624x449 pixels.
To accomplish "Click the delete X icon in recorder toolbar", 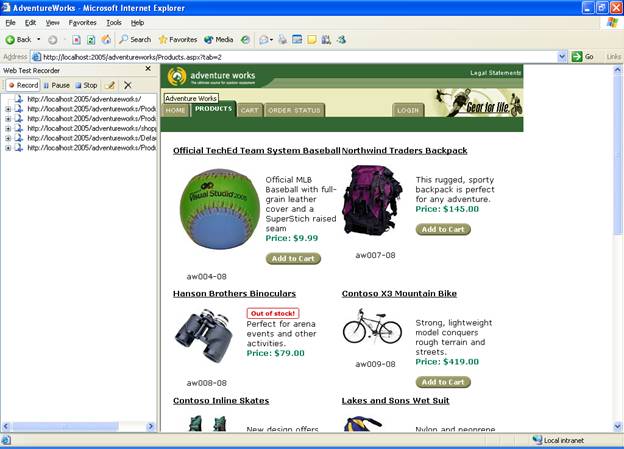I will [128, 85].
